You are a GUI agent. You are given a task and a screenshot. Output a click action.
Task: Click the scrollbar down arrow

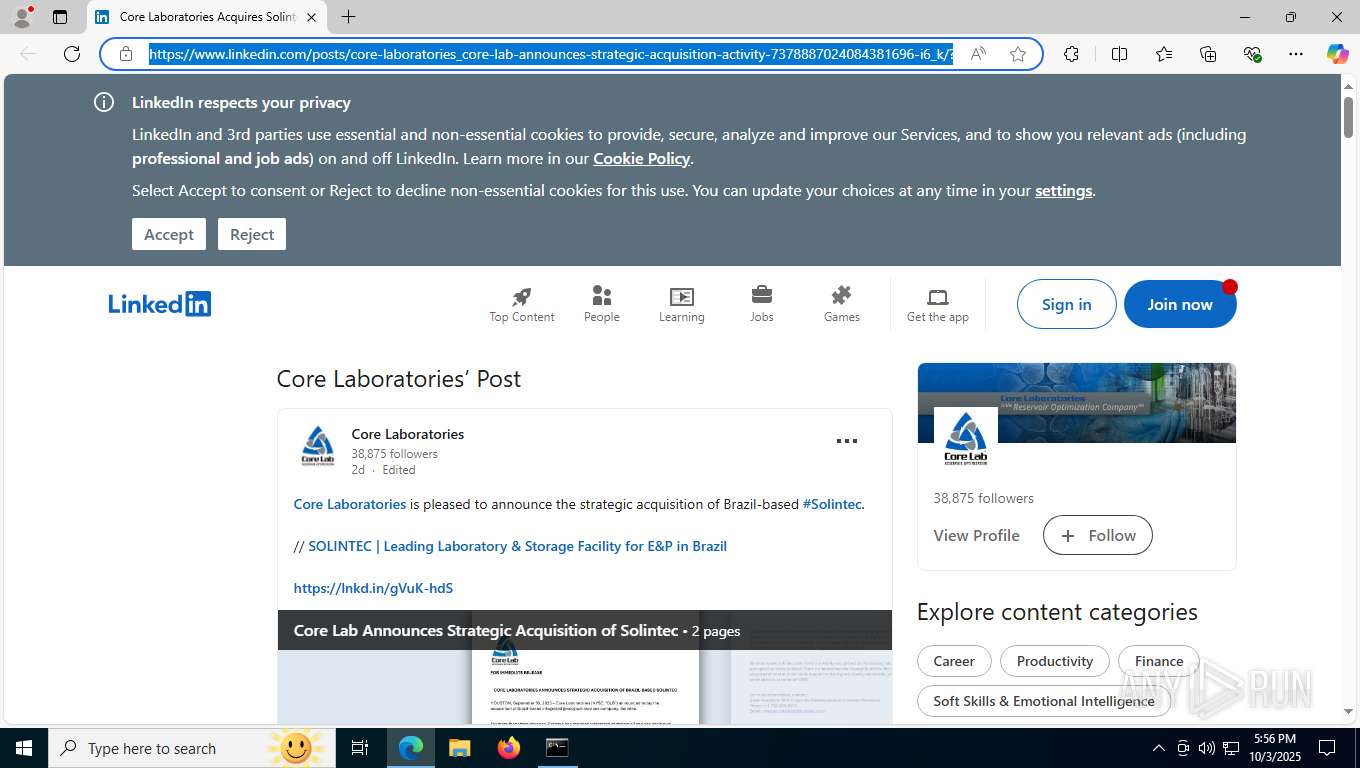coord(1348,712)
